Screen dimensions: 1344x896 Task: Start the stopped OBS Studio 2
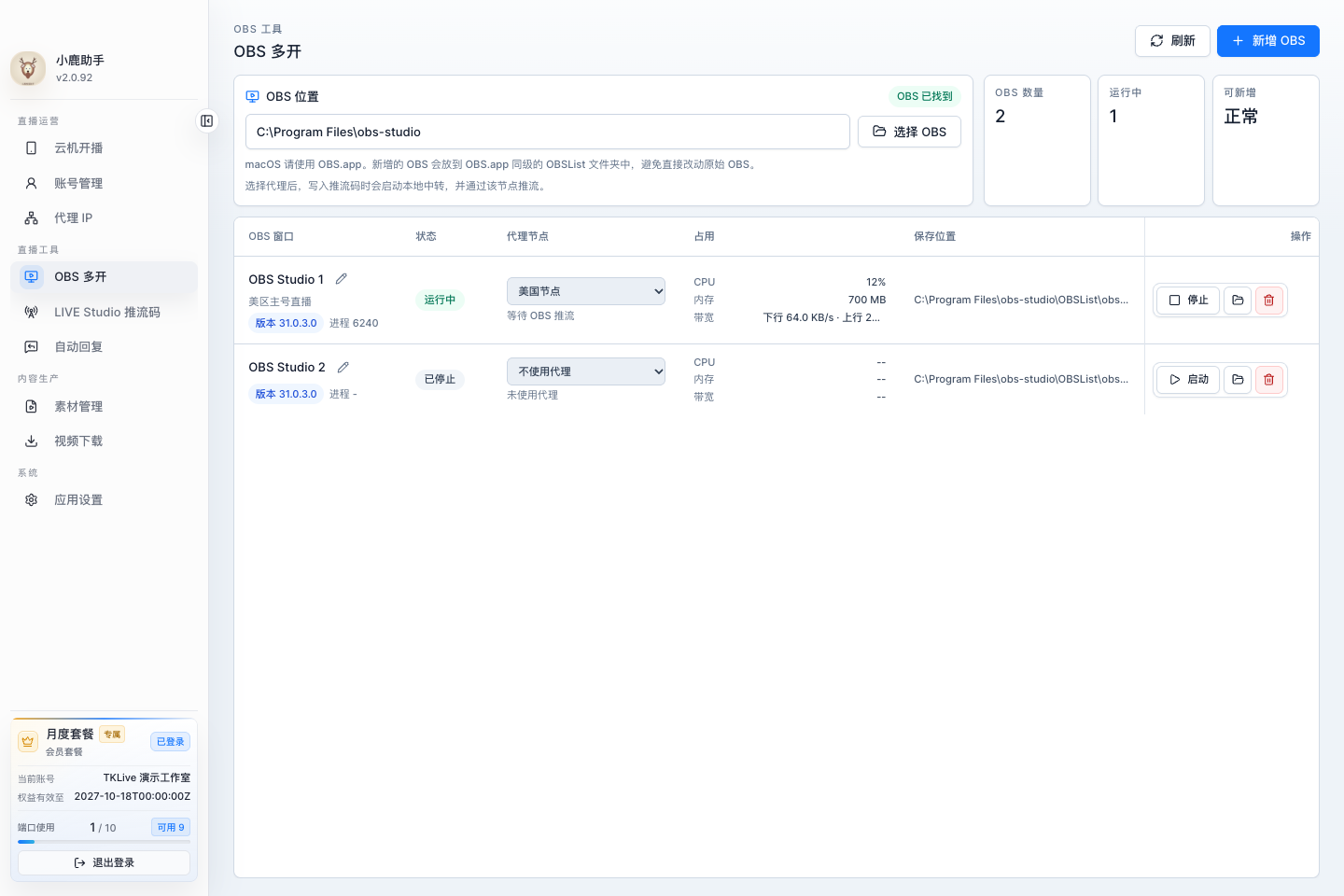(x=1188, y=380)
